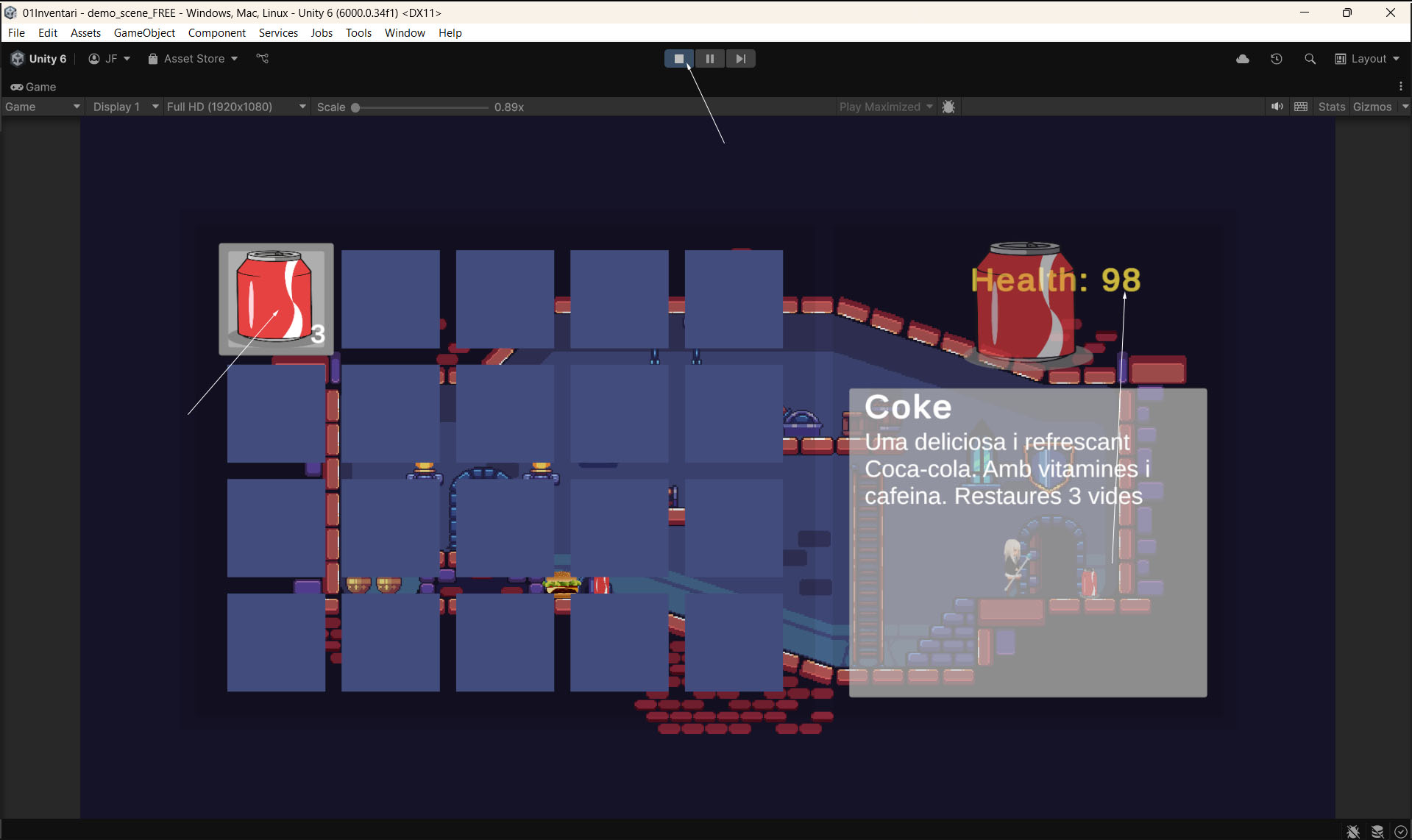Open the GameObject menu
Viewport: 1412px width, 840px height.
click(x=144, y=33)
